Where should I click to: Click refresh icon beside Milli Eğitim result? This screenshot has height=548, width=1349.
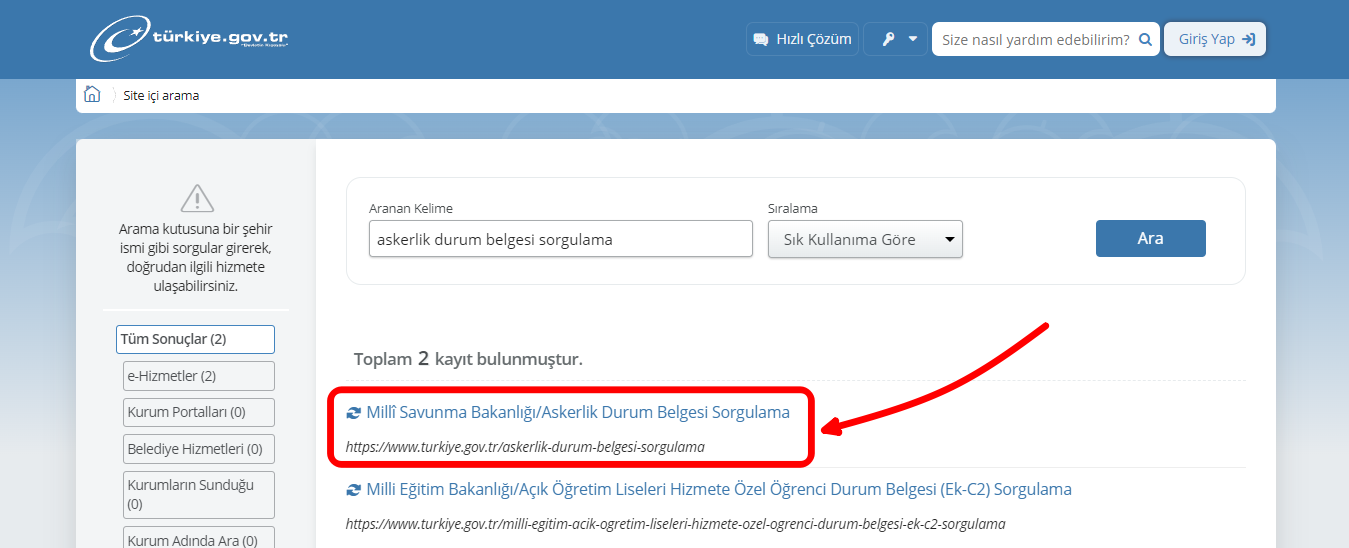(x=353, y=490)
